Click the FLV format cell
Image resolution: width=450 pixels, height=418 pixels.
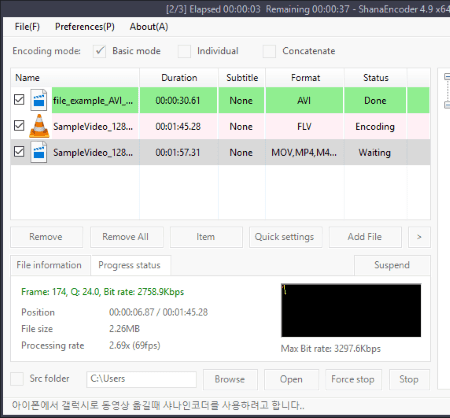(x=304, y=127)
